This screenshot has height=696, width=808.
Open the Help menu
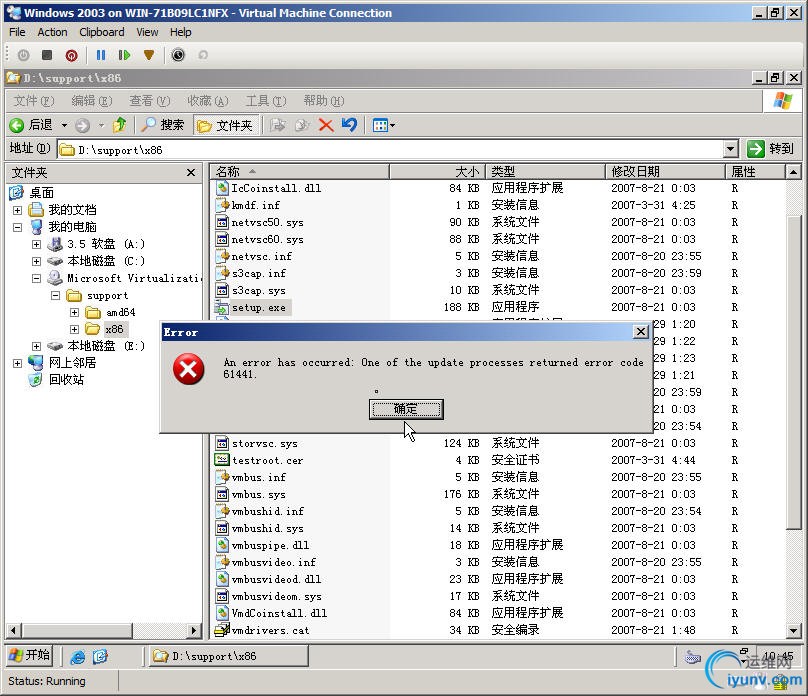pyautogui.click(x=180, y=32)
